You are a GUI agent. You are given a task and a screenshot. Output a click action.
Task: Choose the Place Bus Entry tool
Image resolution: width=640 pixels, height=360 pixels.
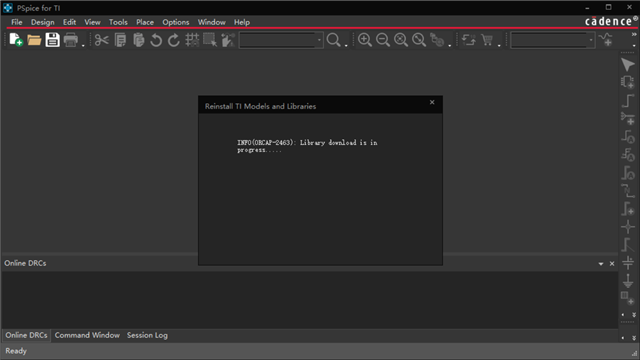[628, 245]
